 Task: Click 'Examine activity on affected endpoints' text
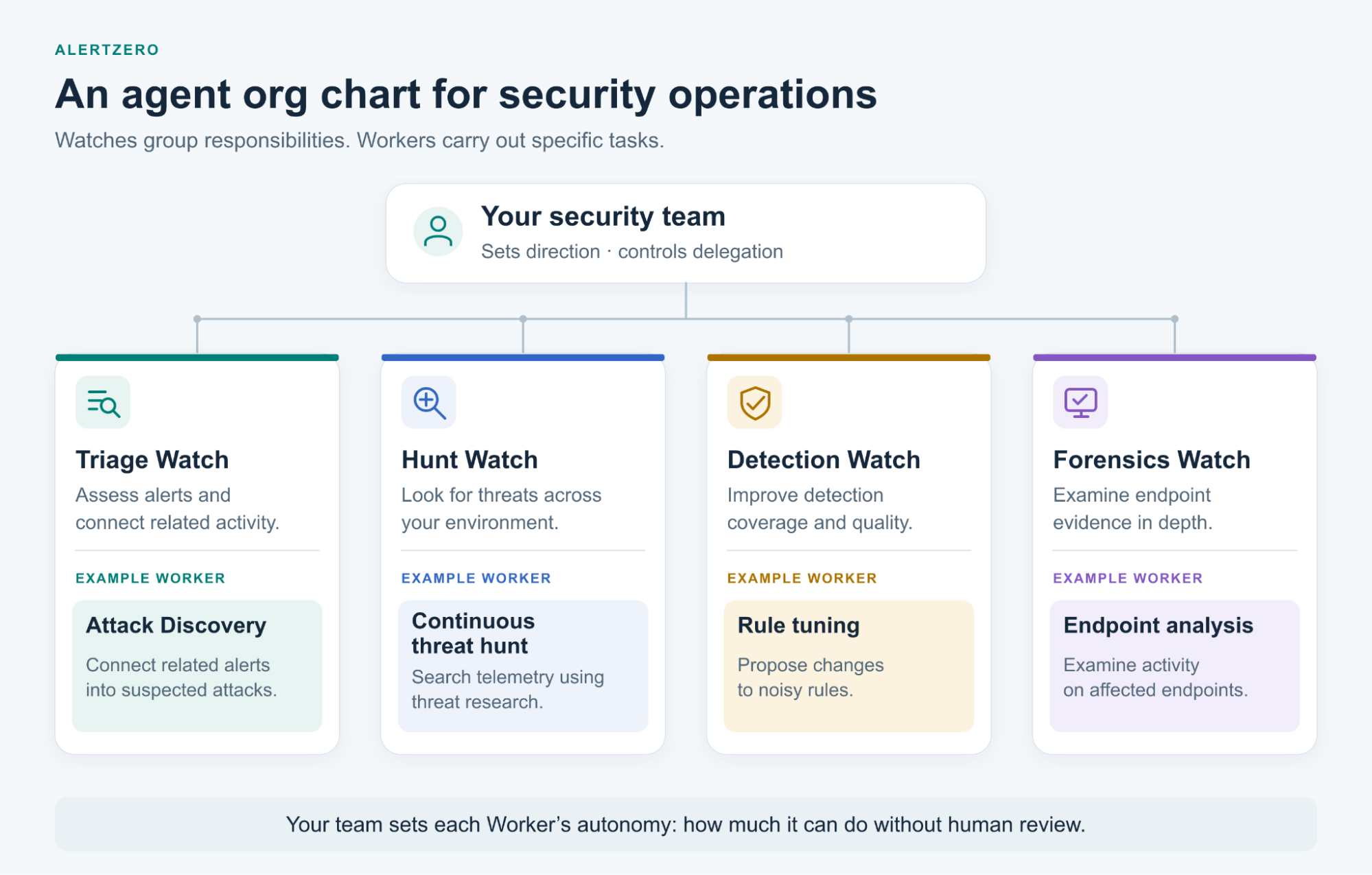1156,677
